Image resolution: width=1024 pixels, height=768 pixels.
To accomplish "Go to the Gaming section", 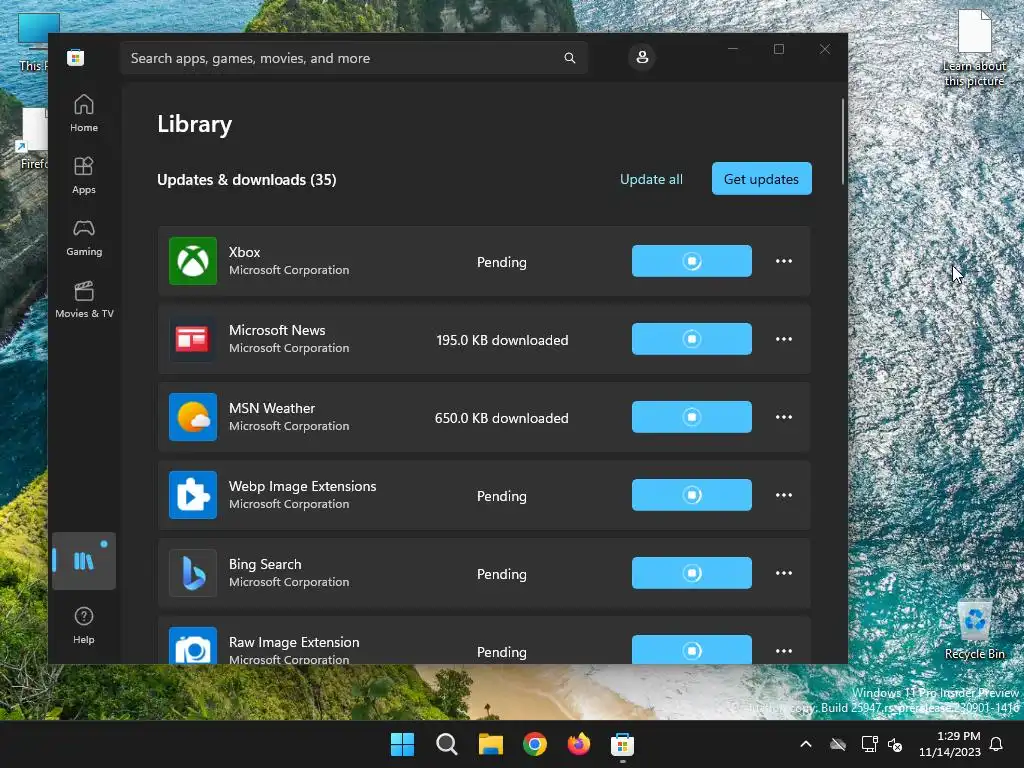I will click(84, 237).
